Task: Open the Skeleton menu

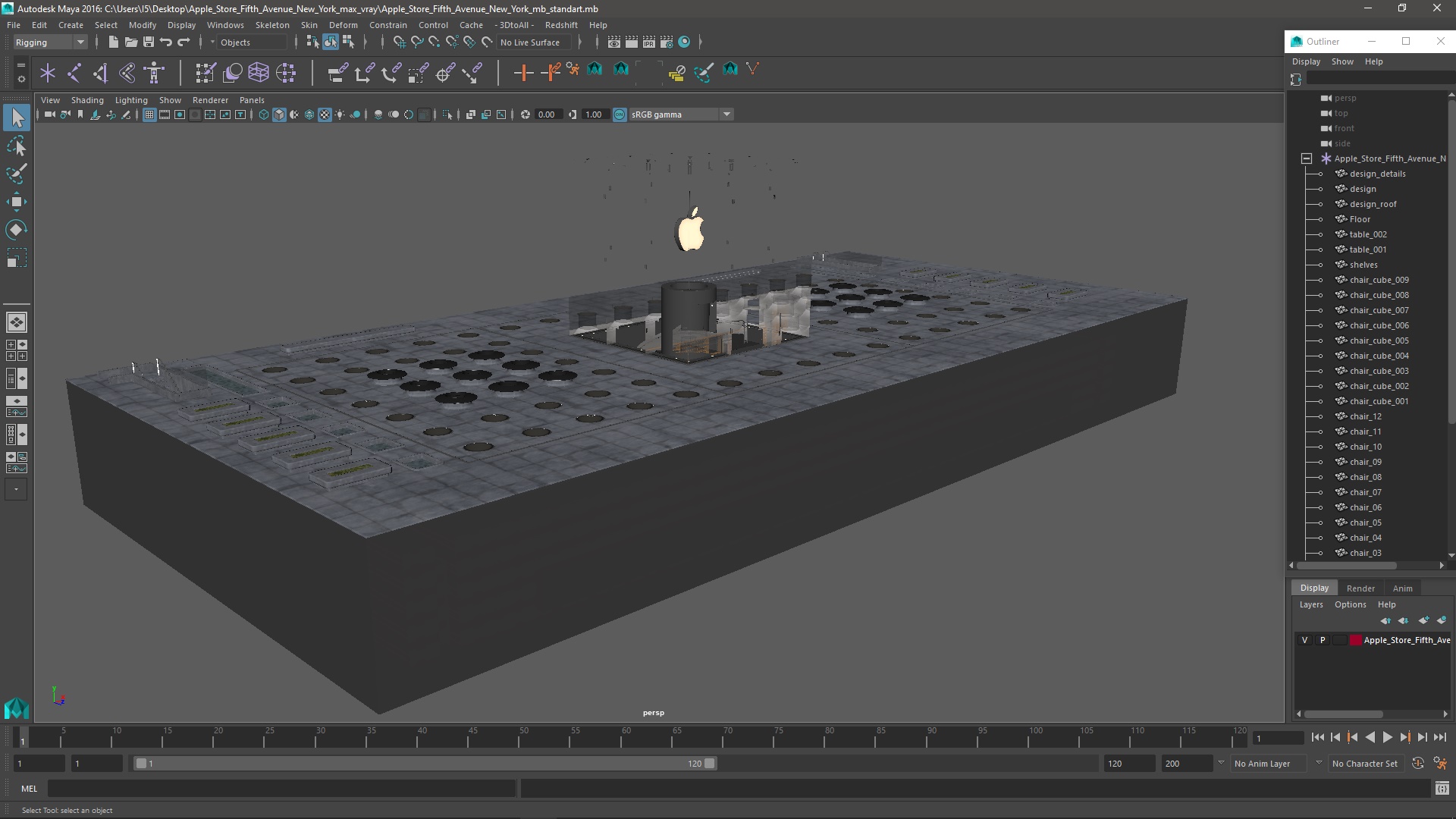Action: point(272,25)
